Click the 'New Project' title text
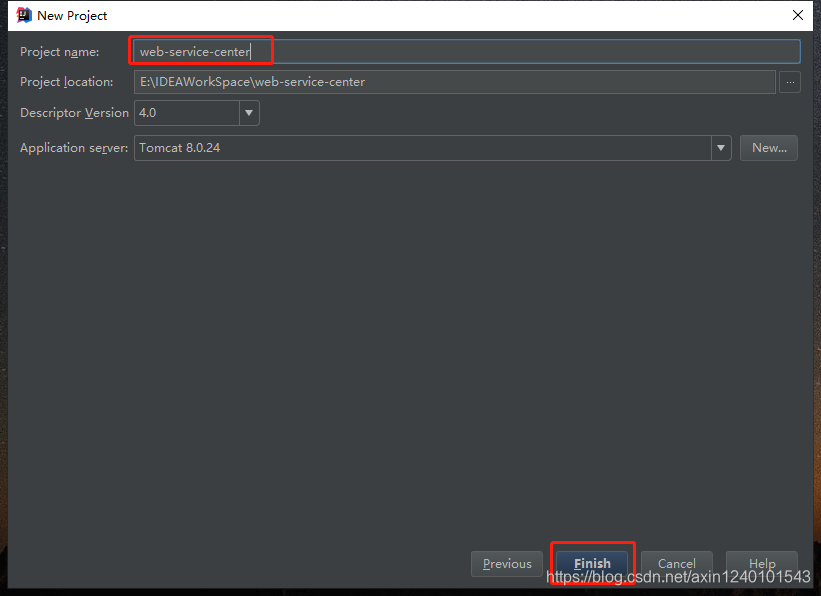Screen dimensions: 821x596 pos(72,16)
